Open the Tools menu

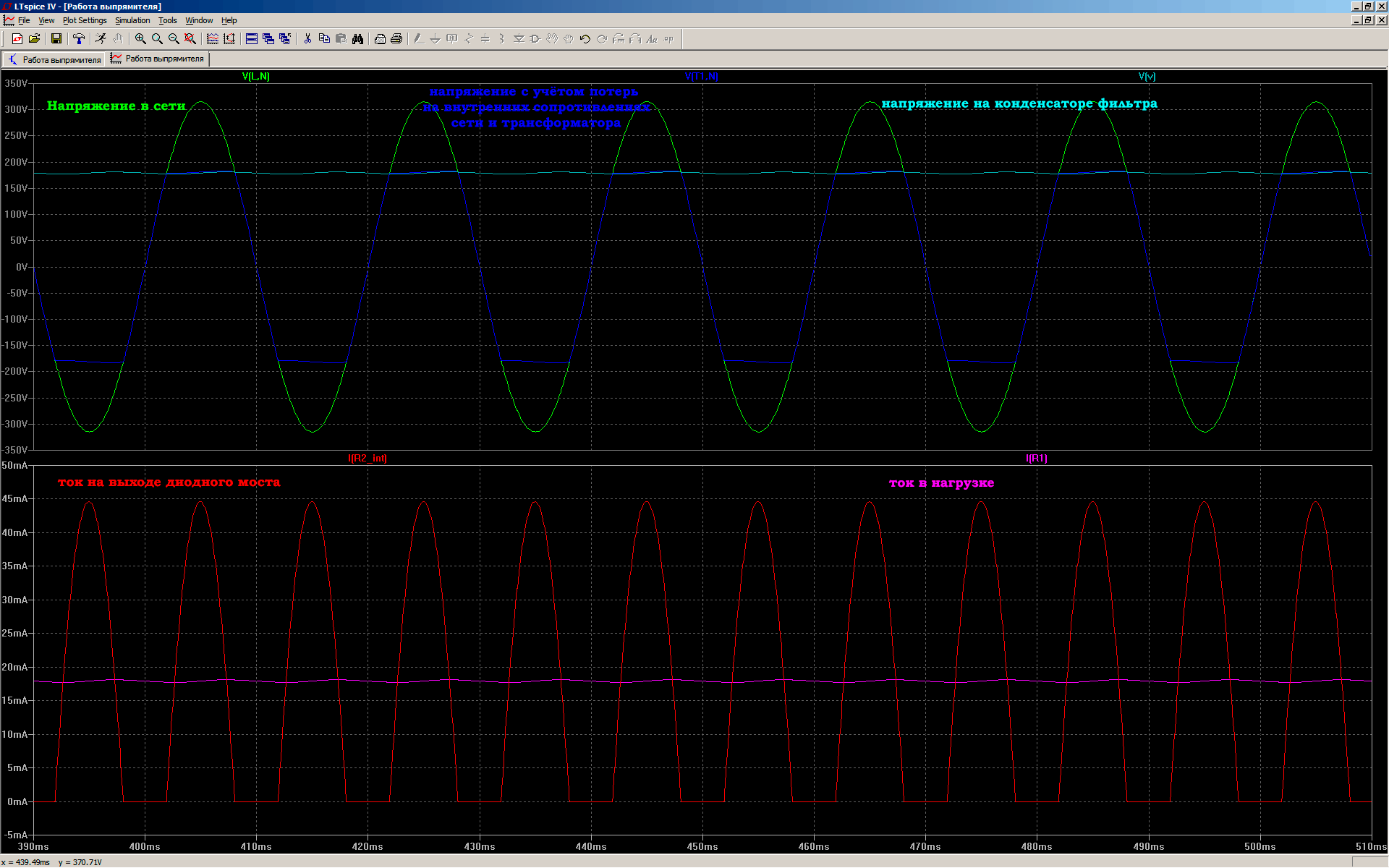[x=168, y=20]
